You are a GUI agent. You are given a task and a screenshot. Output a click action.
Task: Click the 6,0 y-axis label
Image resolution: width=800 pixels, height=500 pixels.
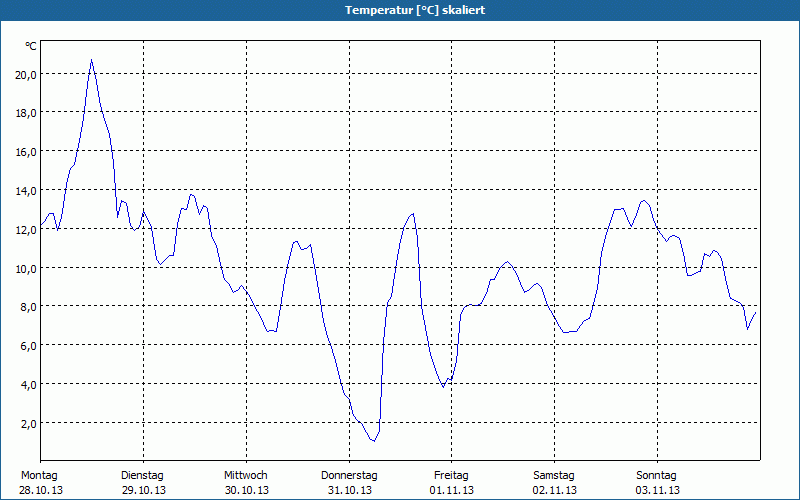point(28,346)
